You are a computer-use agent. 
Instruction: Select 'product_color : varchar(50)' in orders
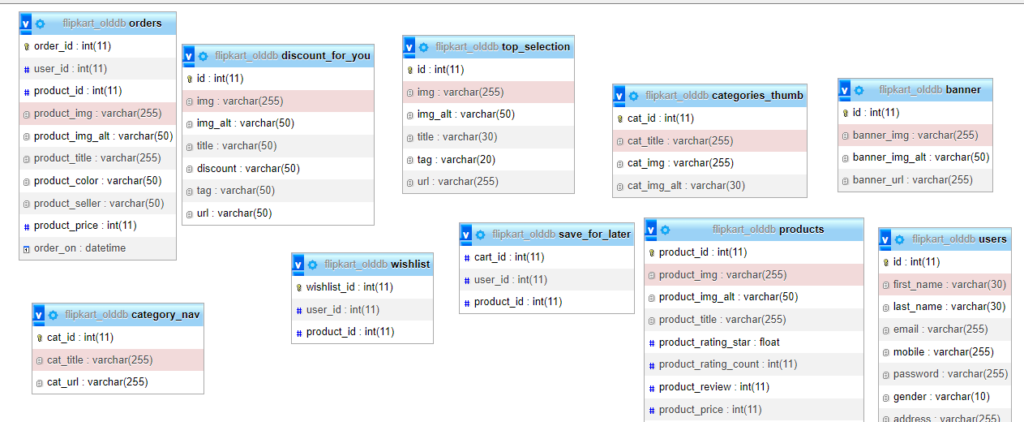coord(98,181)
